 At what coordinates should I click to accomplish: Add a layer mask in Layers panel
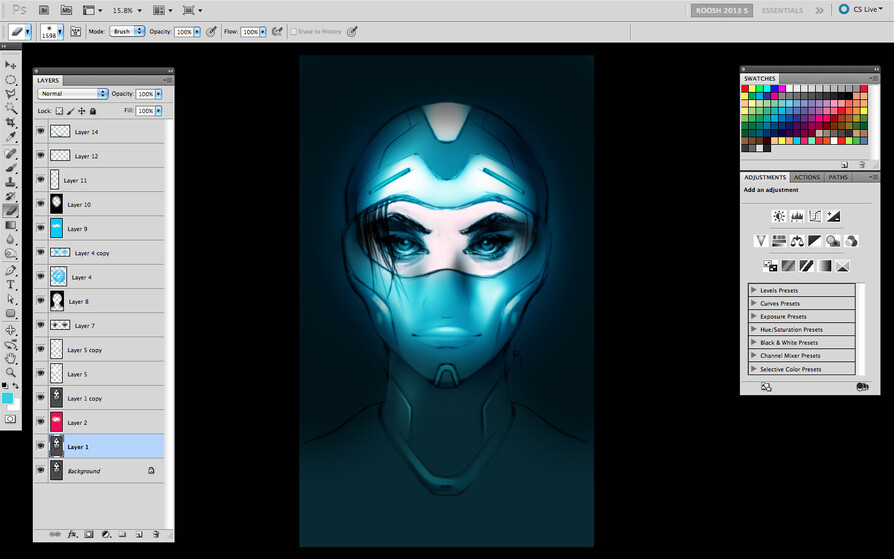(89, 534)
